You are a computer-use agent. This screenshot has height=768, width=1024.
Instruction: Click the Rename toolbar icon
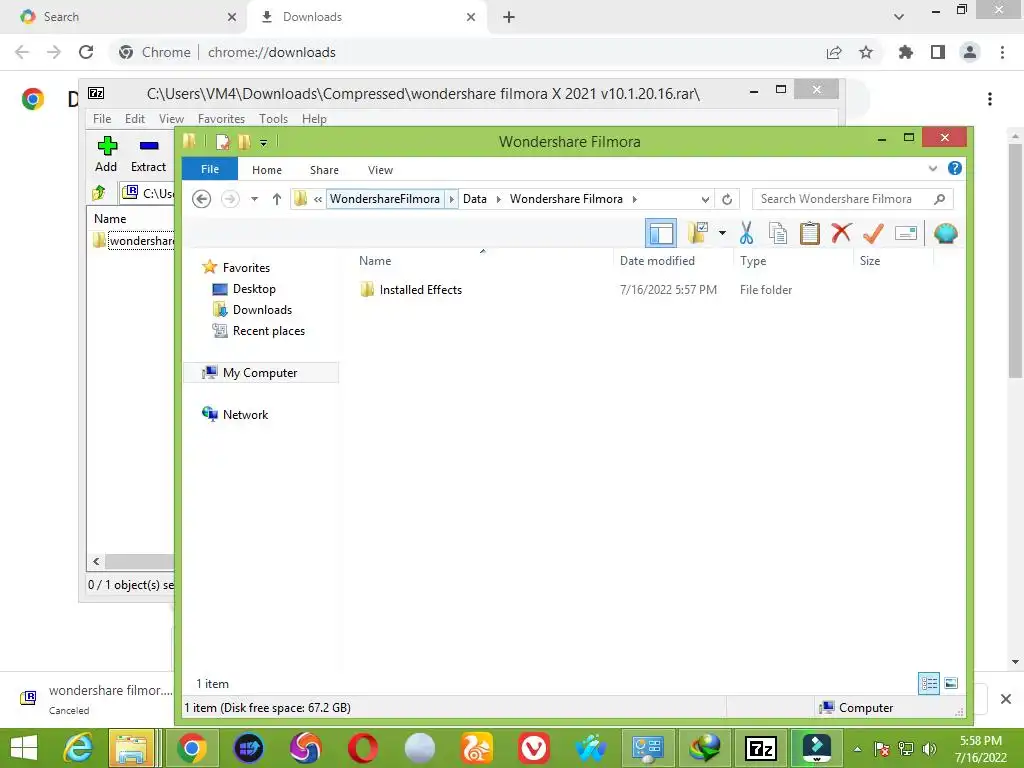click(x=906, y=233)
